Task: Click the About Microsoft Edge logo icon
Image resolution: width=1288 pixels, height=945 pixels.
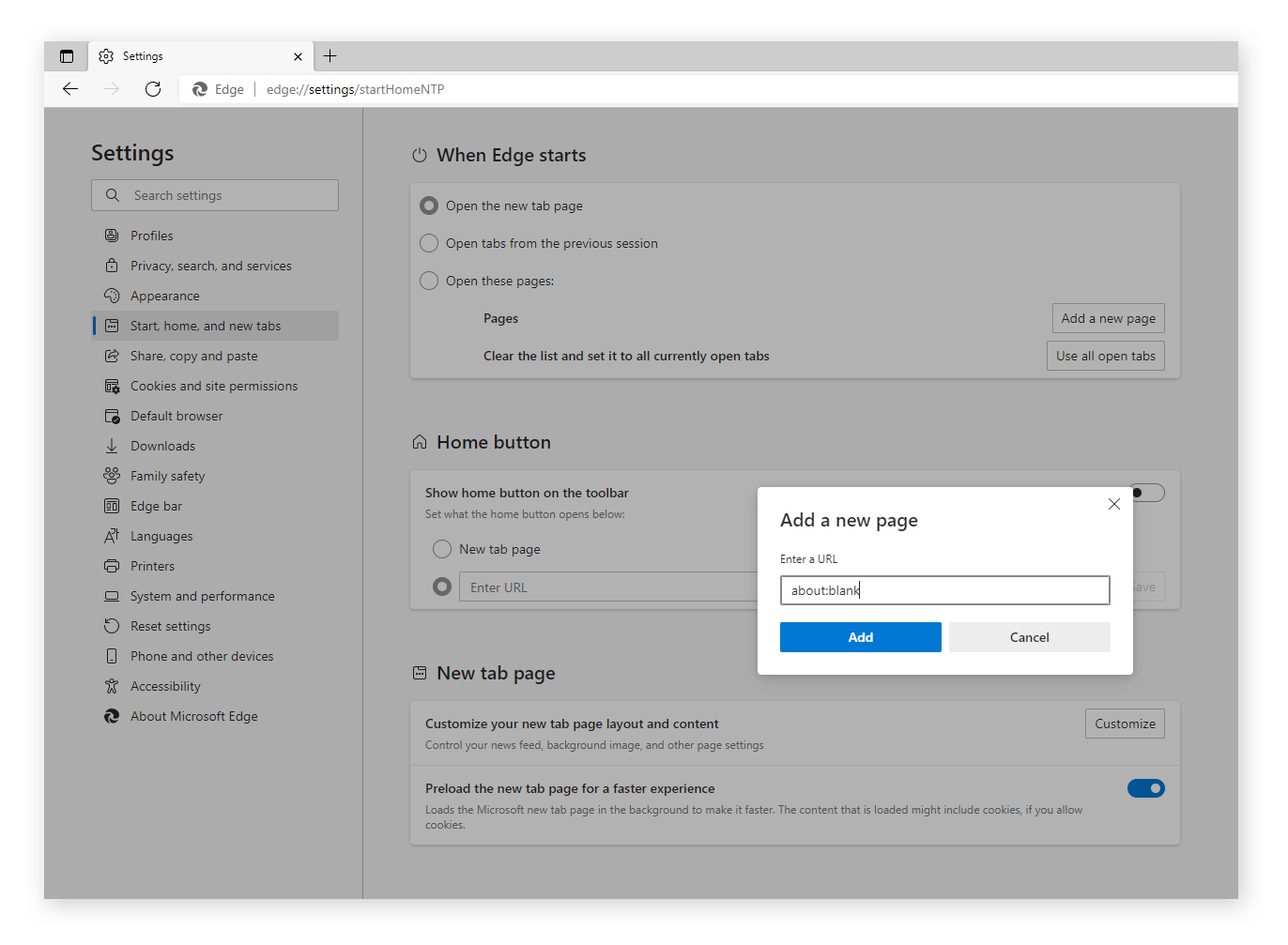Action: pos(112,716)
